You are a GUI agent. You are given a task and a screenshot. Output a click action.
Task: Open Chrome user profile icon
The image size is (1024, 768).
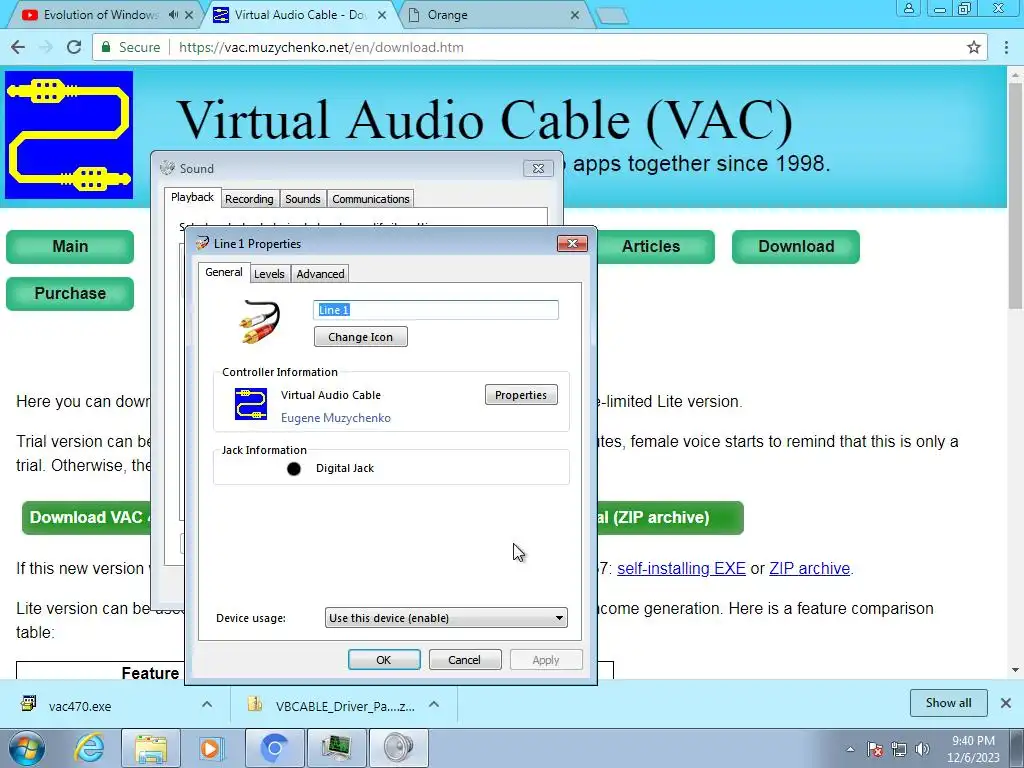point(908,8)
